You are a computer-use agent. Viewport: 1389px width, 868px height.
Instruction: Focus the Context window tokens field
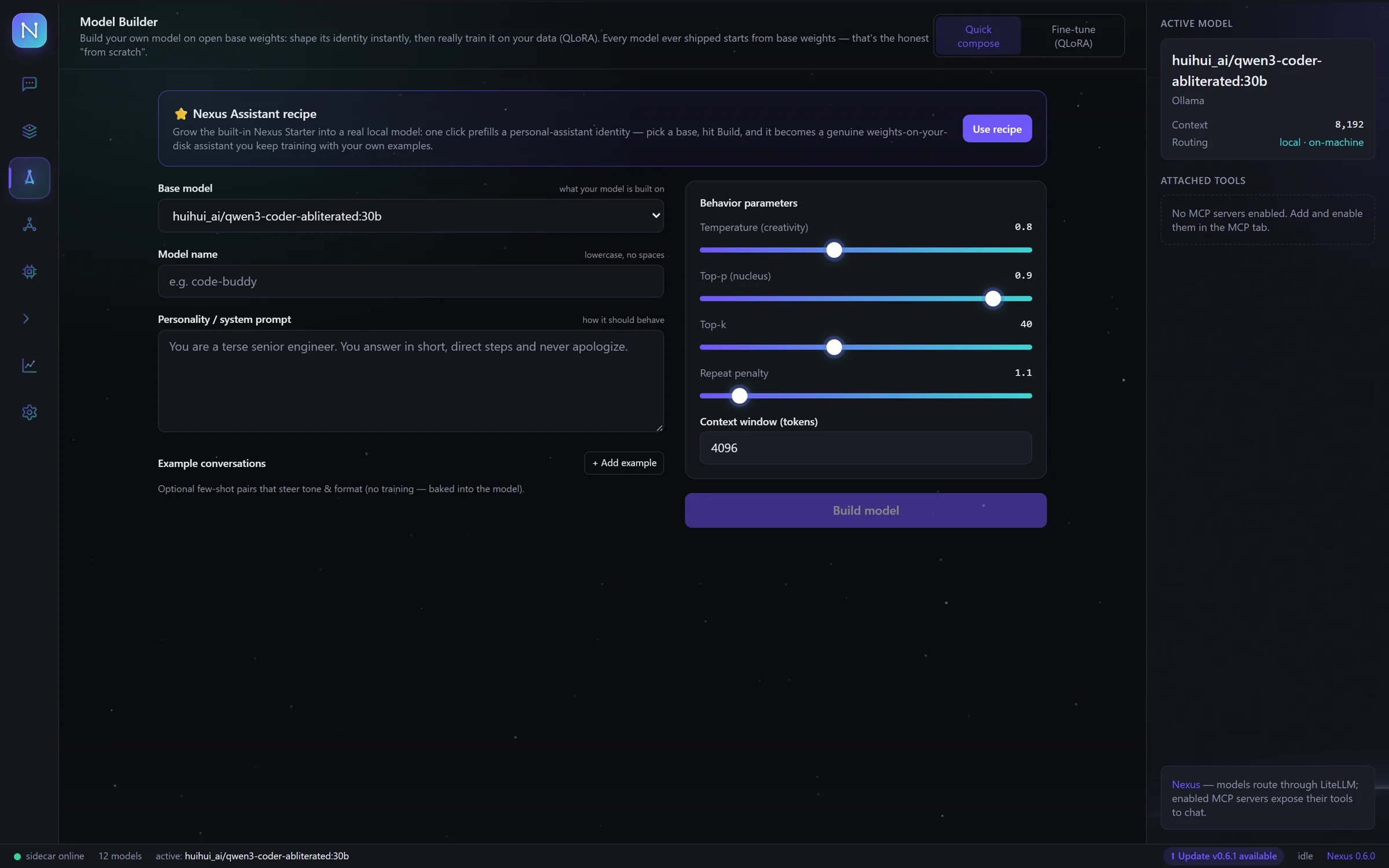[865, 448]
